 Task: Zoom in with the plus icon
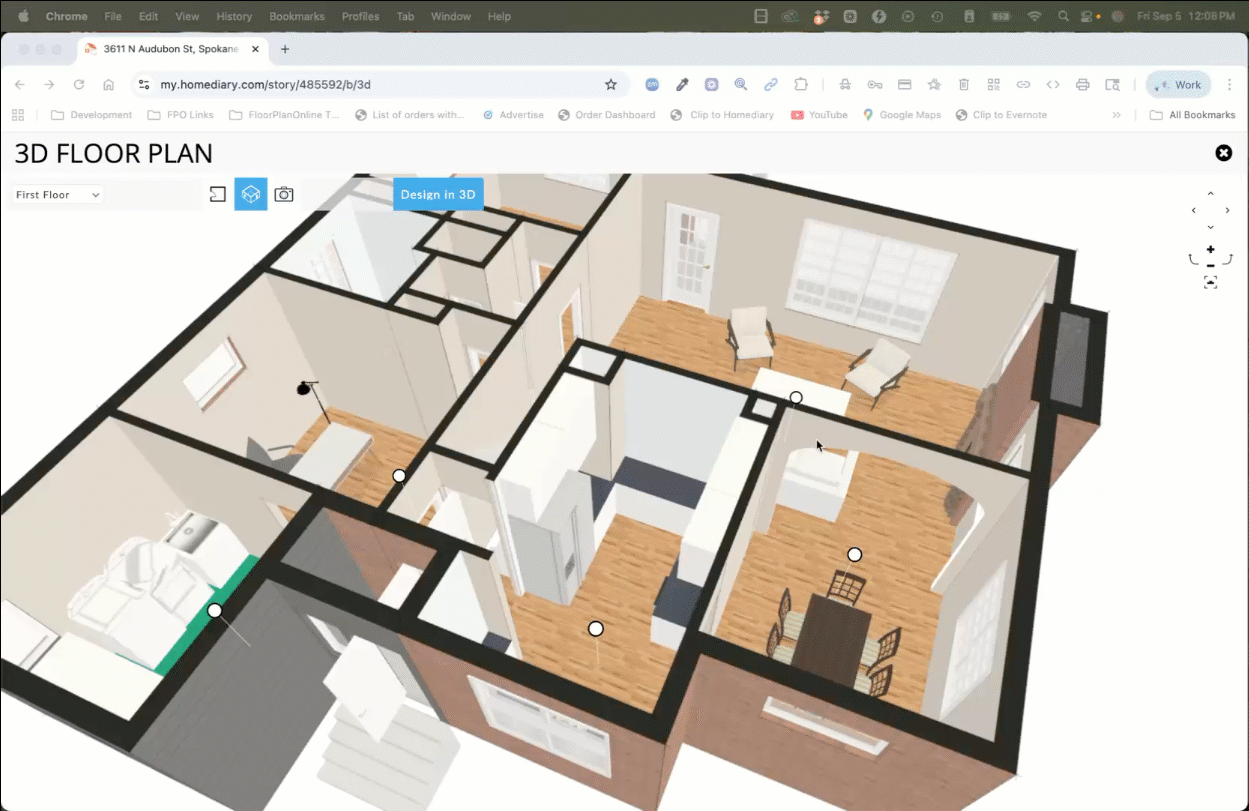tap(1210, 249)
